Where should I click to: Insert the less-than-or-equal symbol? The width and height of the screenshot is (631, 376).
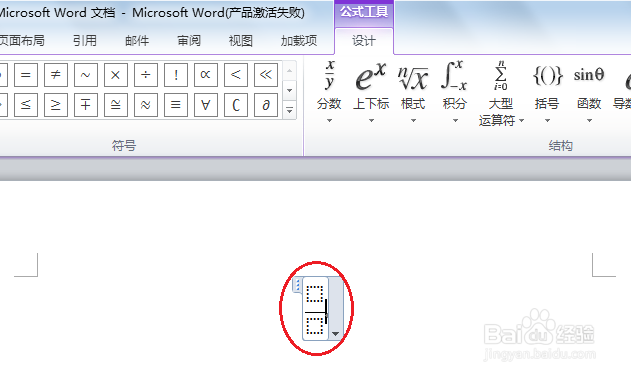26,105
